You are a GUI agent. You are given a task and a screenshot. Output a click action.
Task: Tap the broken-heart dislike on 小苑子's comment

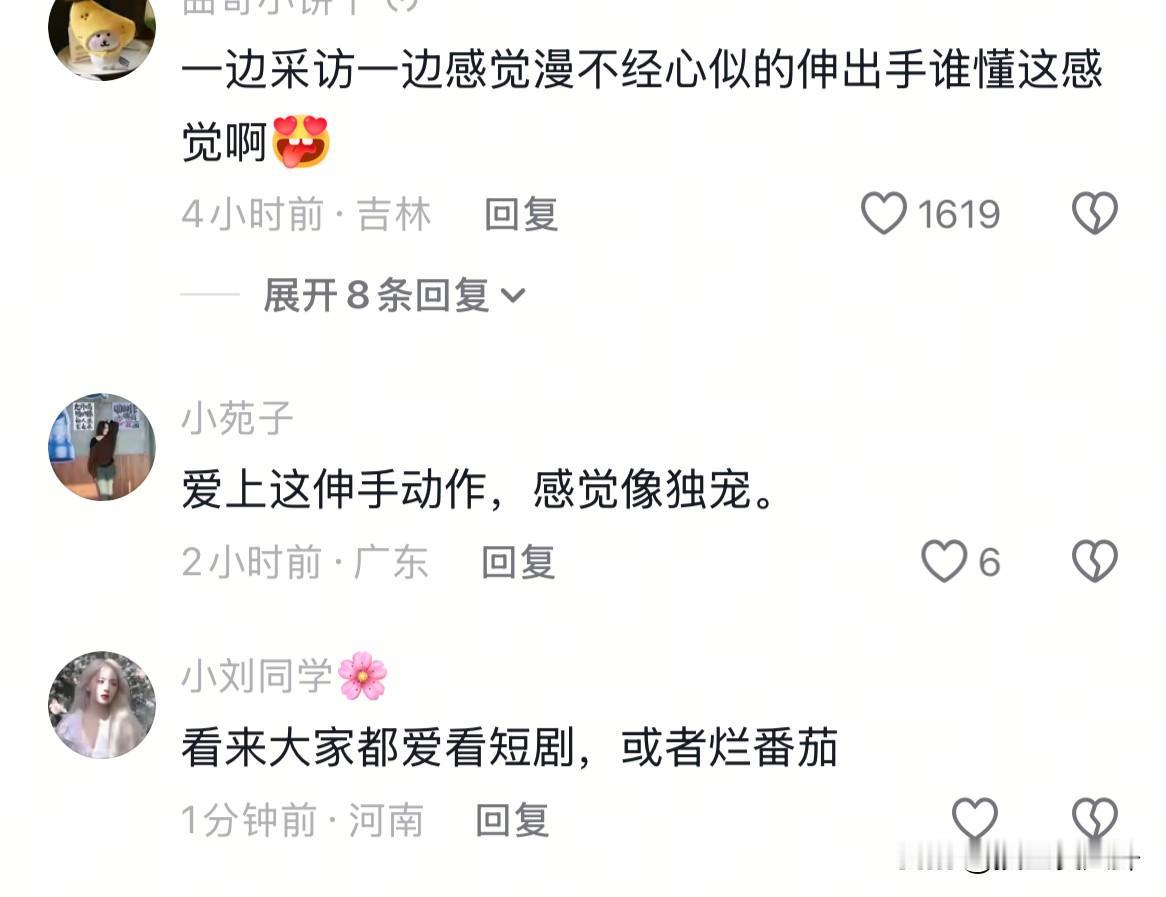[x=1095, y=561]
